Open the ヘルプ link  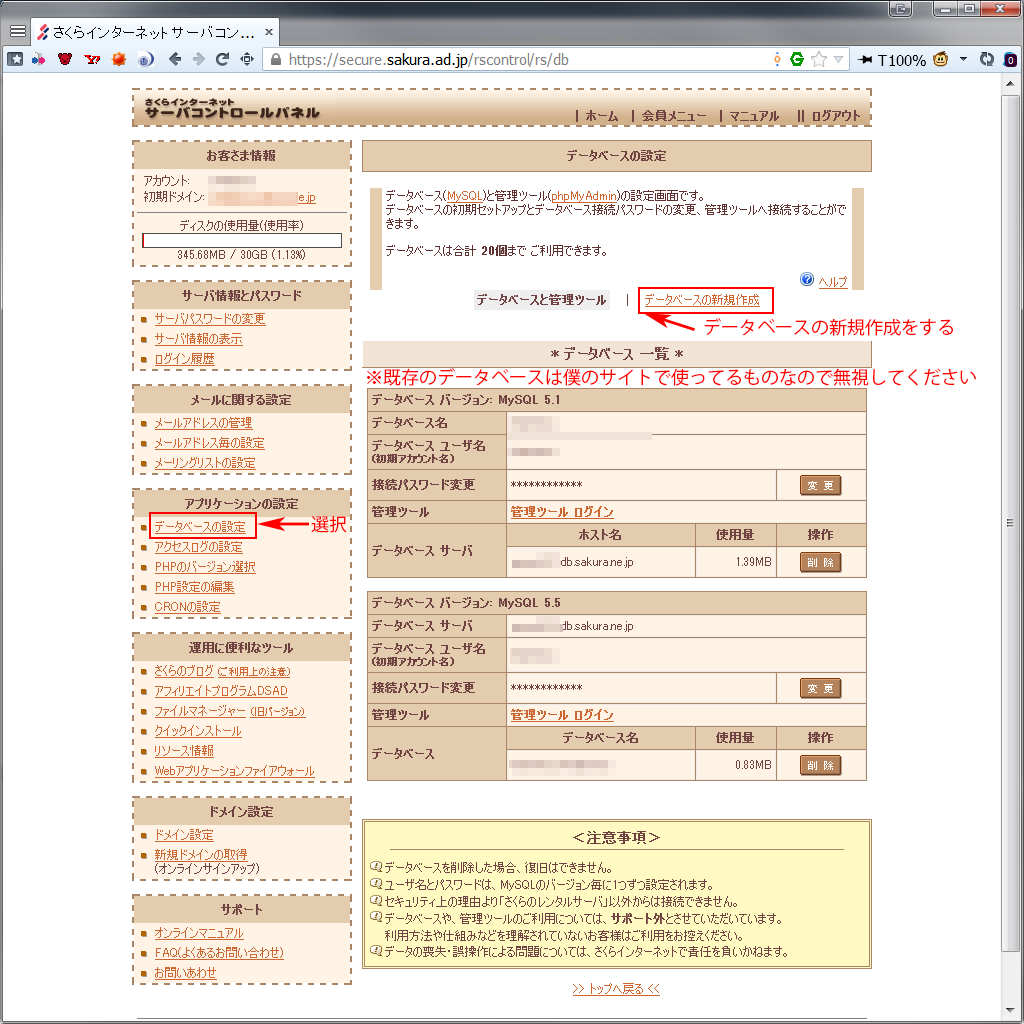point(833,281)
